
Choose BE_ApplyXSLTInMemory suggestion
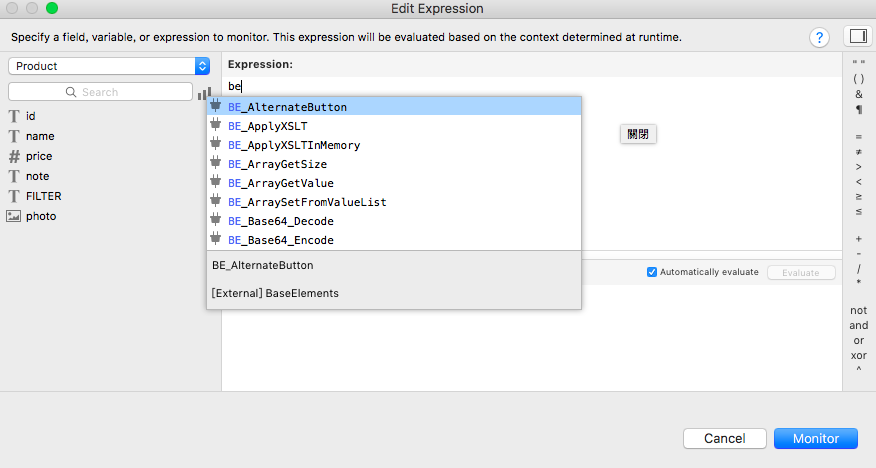pos(394,145)
